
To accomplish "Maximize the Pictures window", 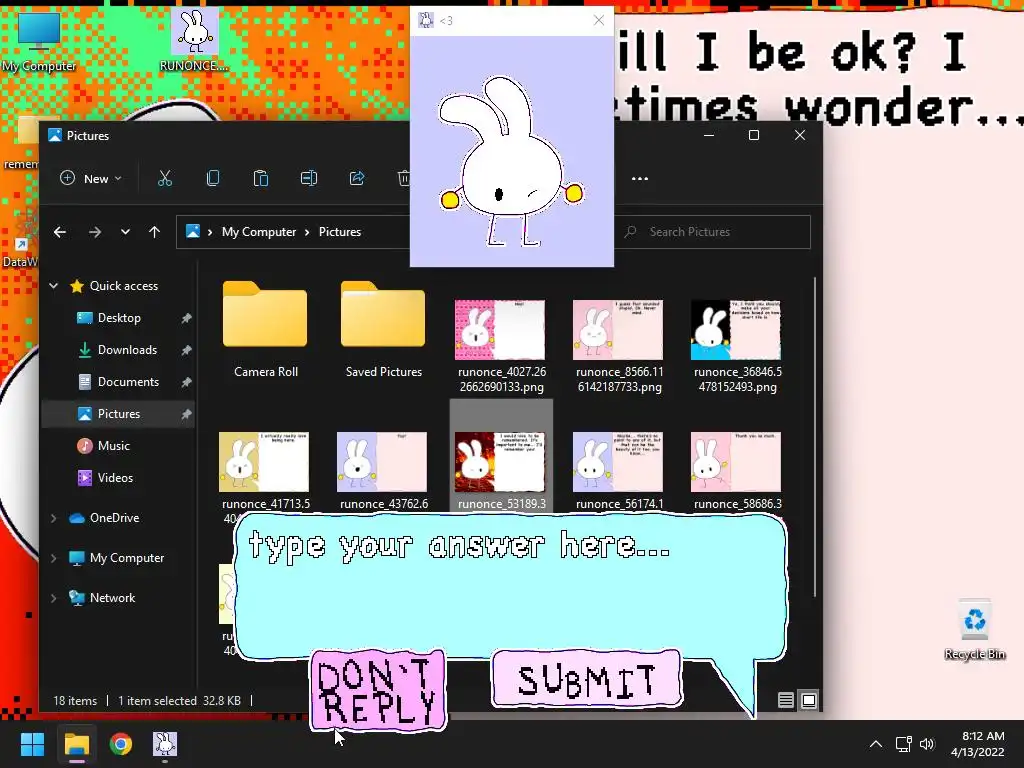I will [754, 135].
